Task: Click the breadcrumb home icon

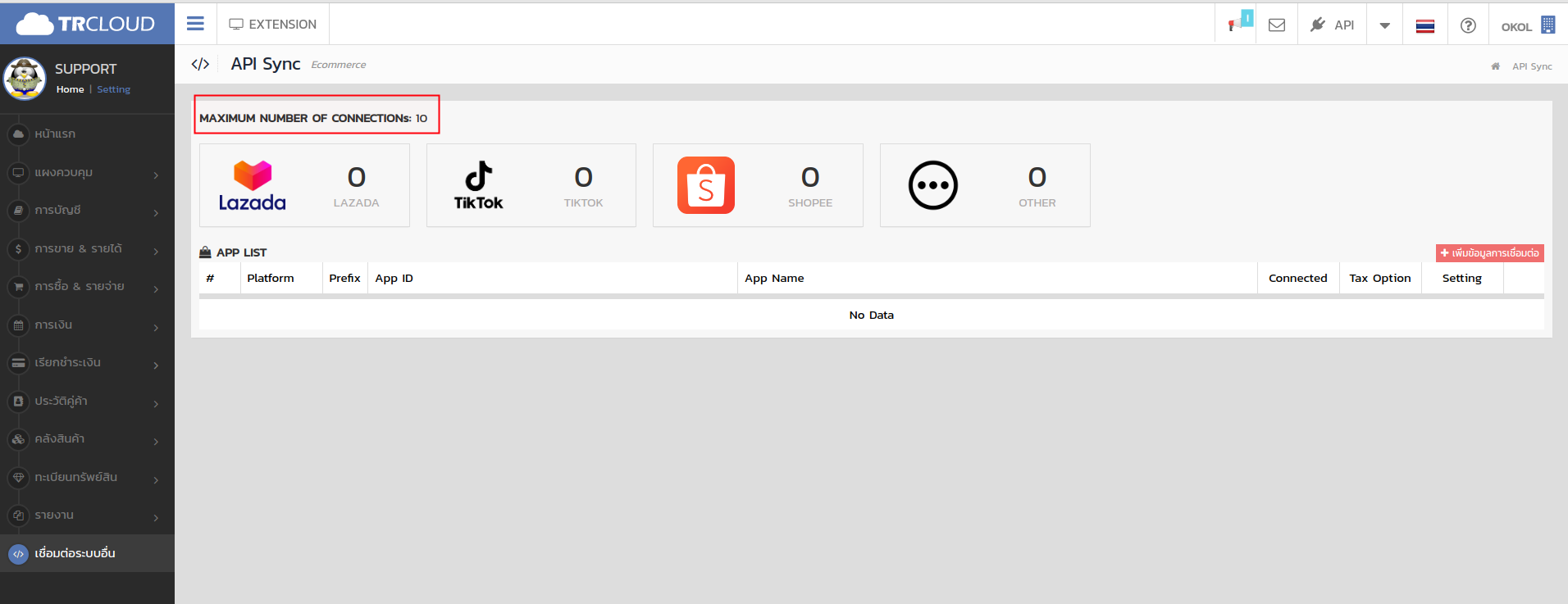Action: pos(1496,66)
